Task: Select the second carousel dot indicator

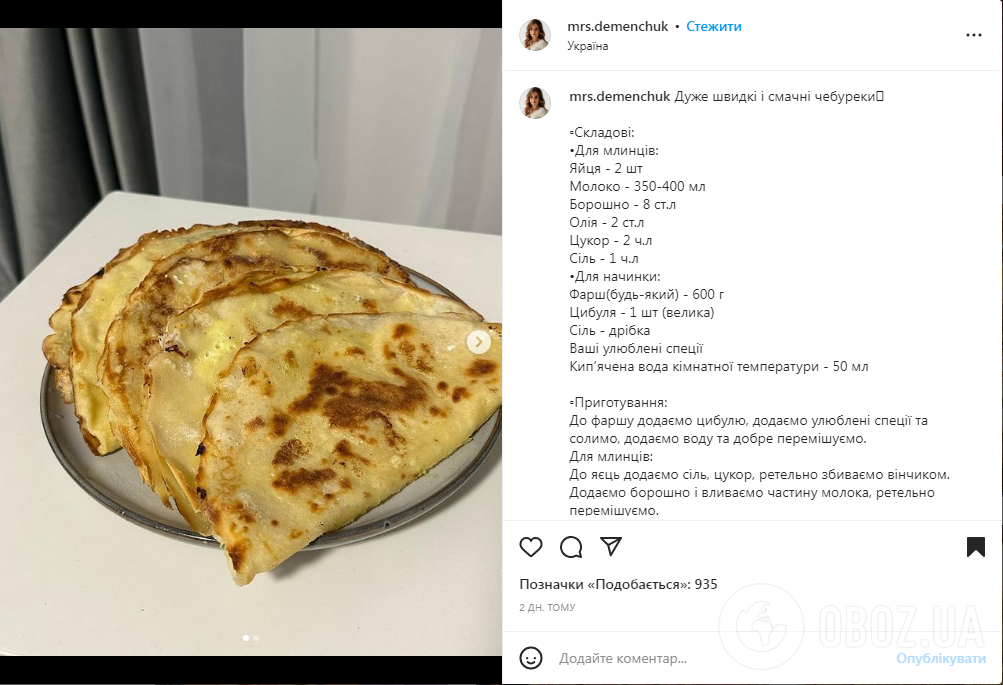Action: (256, 638)
